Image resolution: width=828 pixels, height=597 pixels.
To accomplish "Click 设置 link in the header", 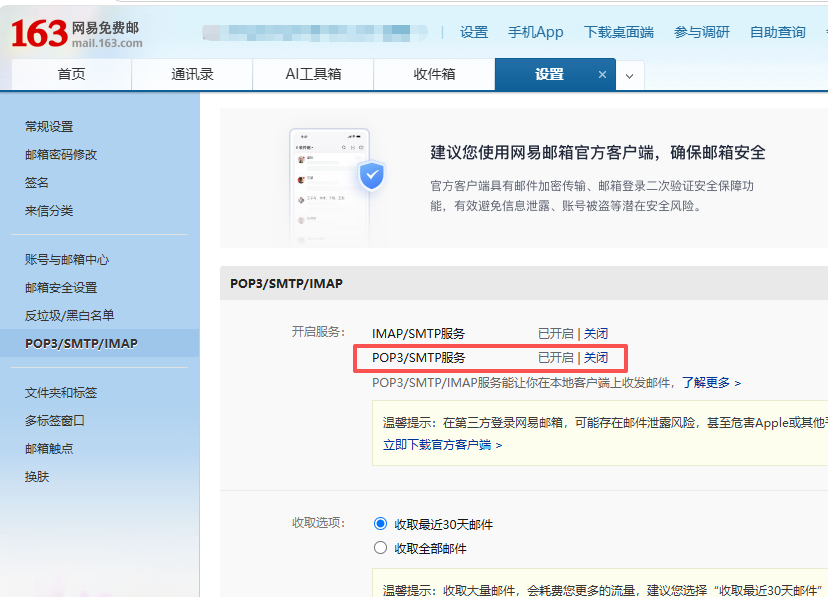I will pyautogui.click(x=474, y=33).
